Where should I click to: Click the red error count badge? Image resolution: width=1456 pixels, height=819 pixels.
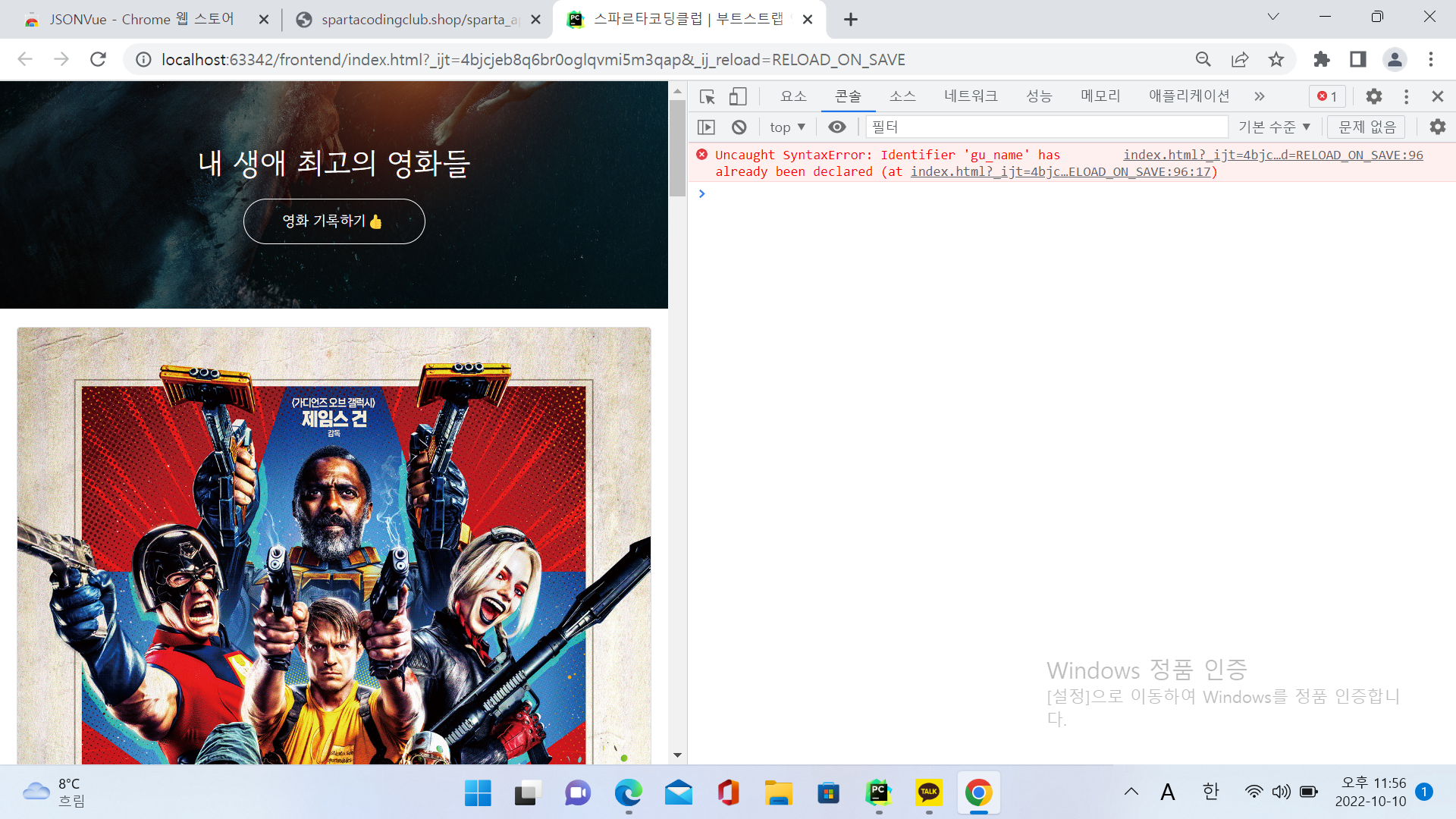click(1327, 96)
